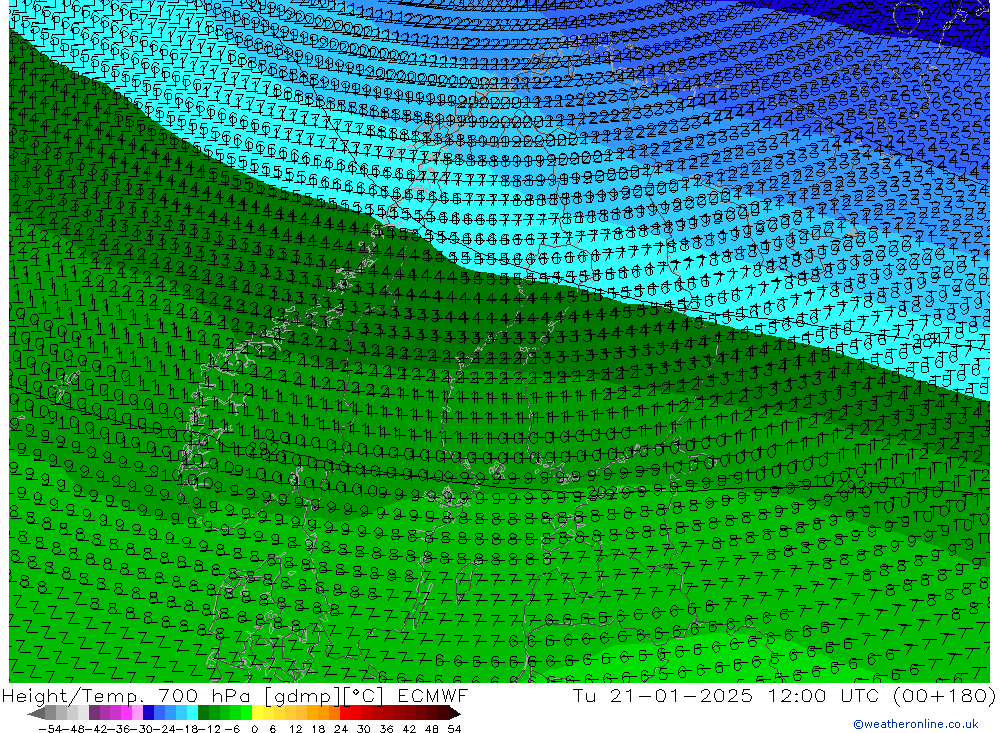Click the gray left arrow of color scale
This screenshot has width=1000, height=733.
36,713
